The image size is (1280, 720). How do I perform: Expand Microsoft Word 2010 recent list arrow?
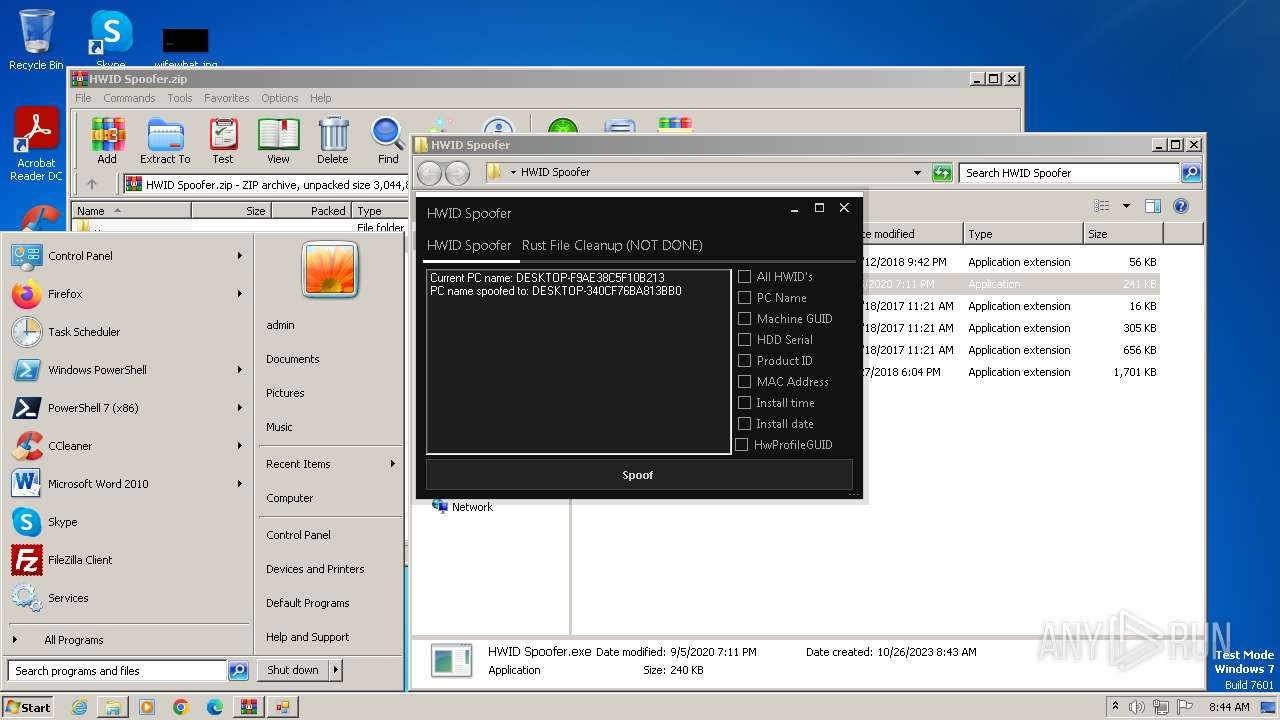[x=240, y=484]
